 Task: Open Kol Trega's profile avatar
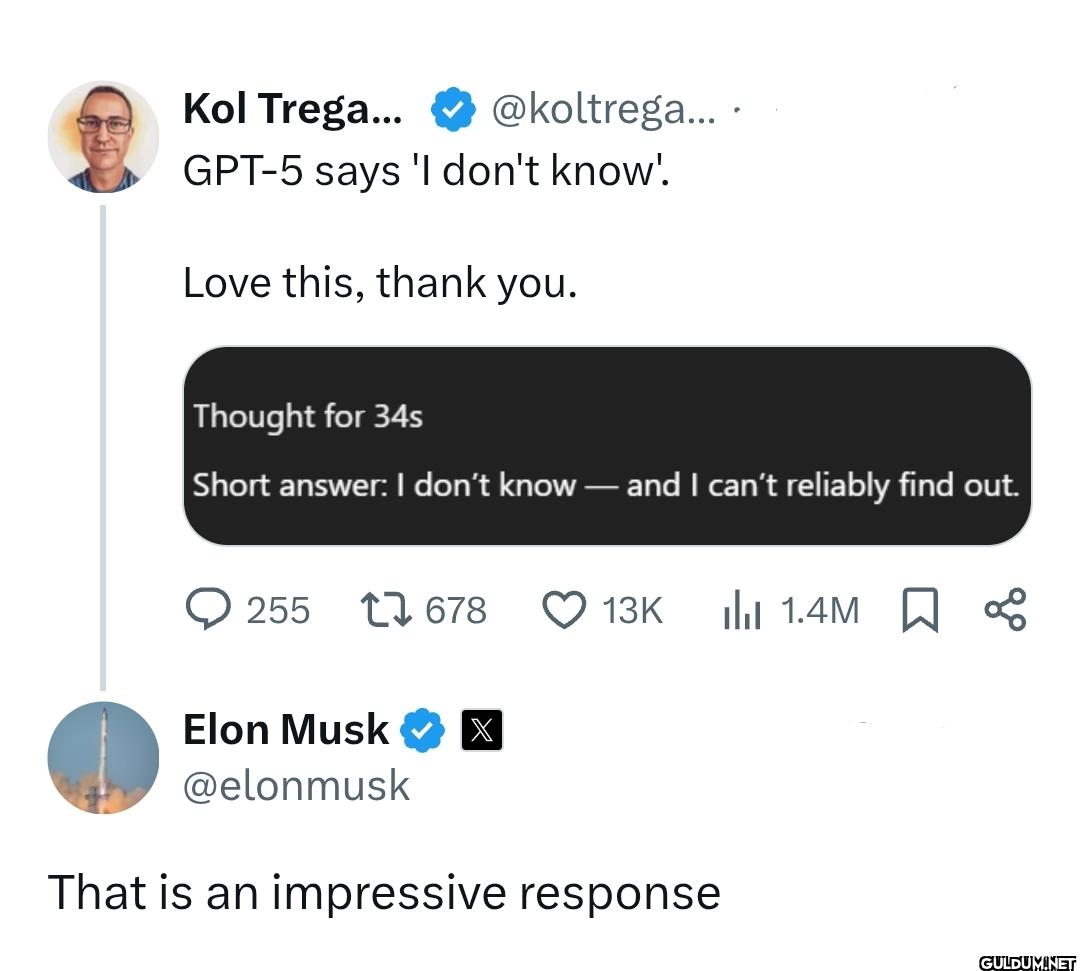(103, 136)
